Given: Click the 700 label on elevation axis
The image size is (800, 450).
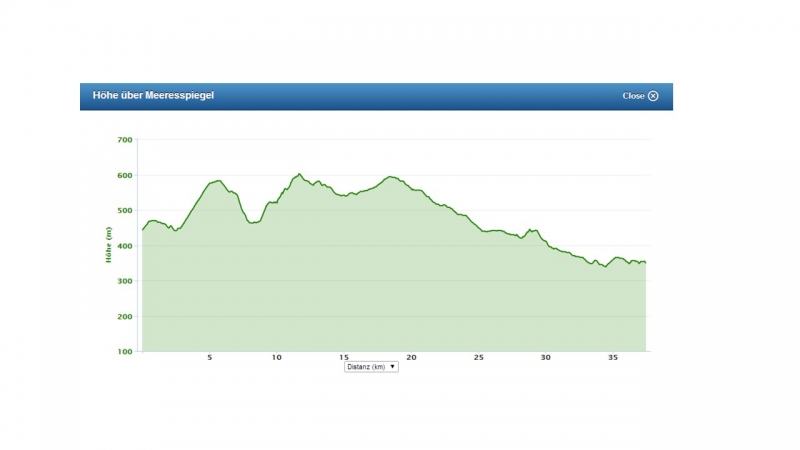Looking at the screenshot, I should point(125,140).
